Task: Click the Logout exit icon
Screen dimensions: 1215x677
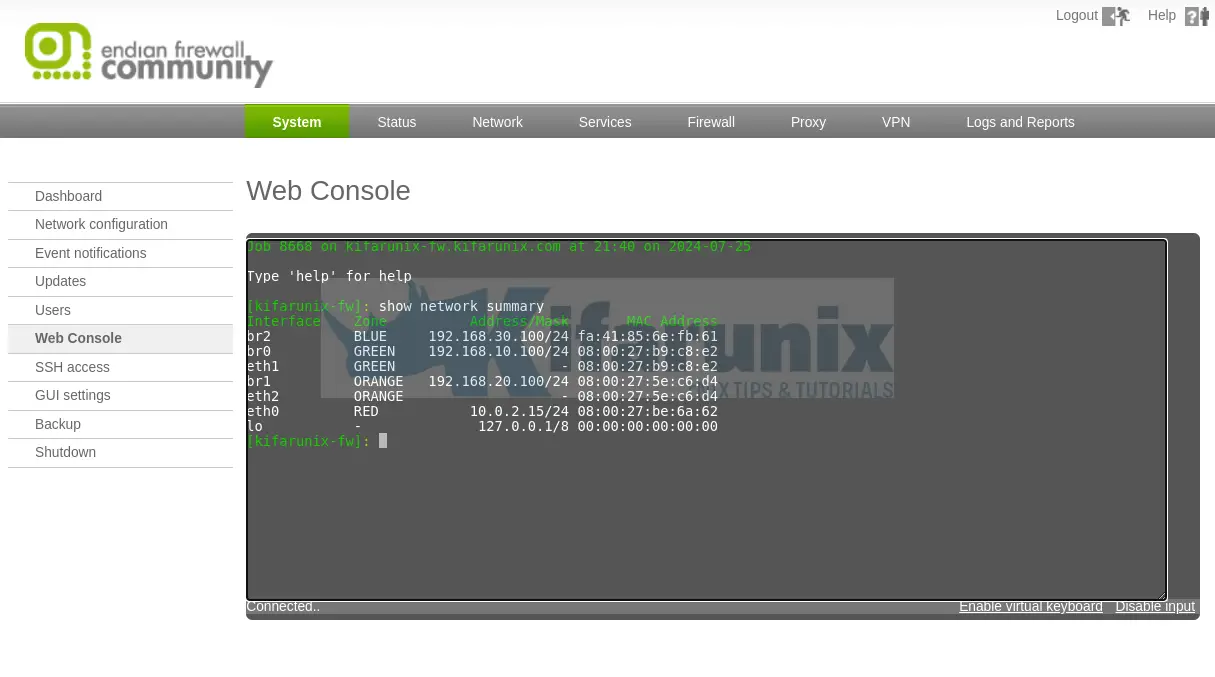Action: (1116, 16)
